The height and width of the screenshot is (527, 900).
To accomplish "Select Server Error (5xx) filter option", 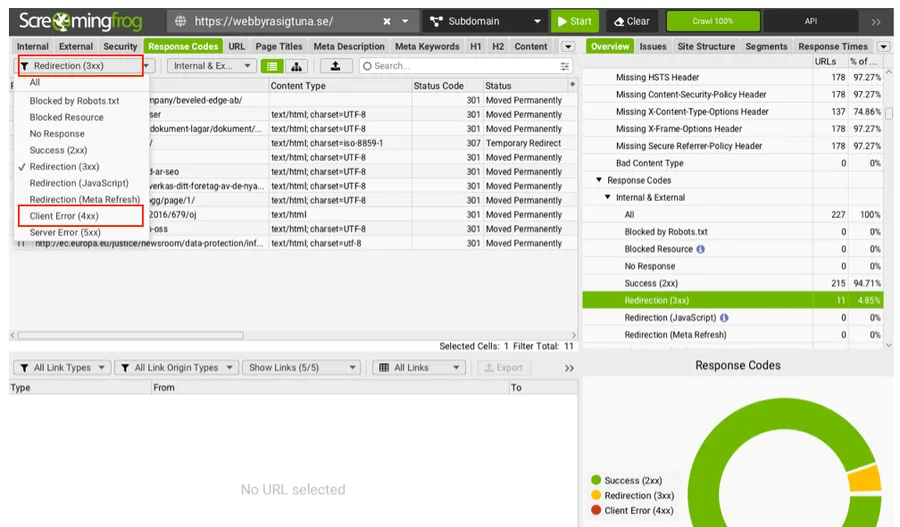I will 82,232.
